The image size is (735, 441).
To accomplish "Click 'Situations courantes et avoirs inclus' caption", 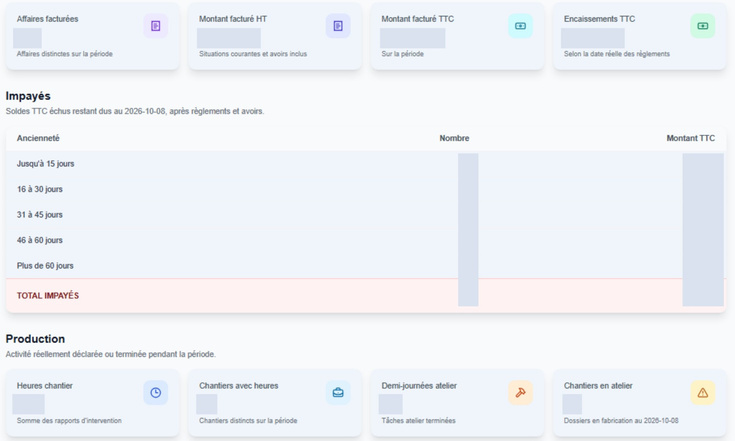I will [253, 54].
